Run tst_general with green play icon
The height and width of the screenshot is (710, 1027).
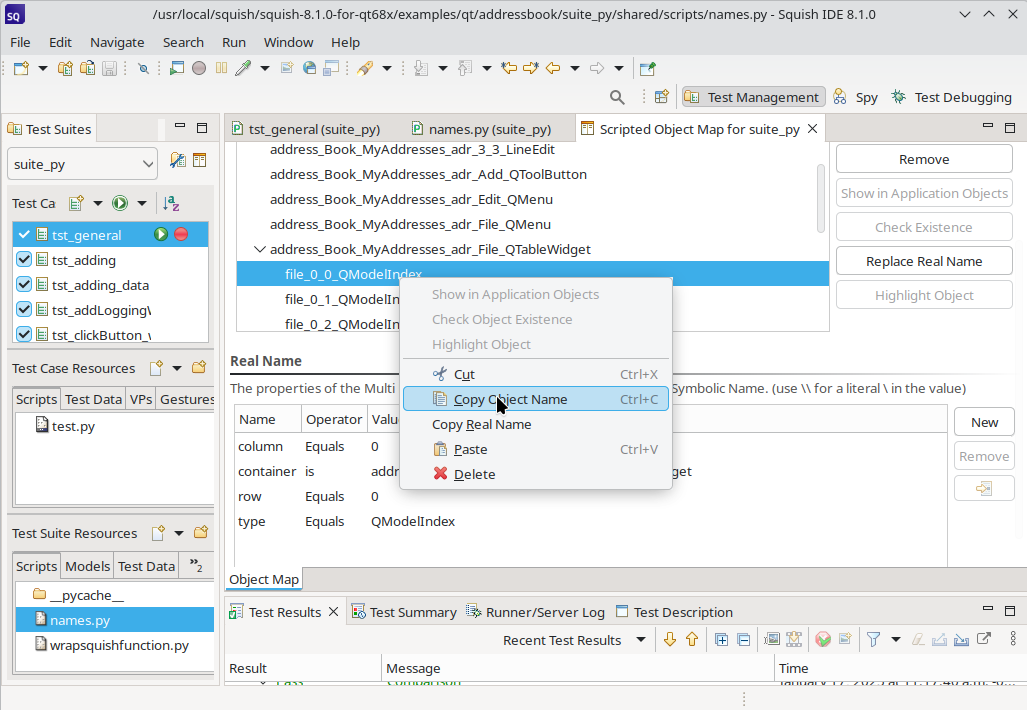161,235
